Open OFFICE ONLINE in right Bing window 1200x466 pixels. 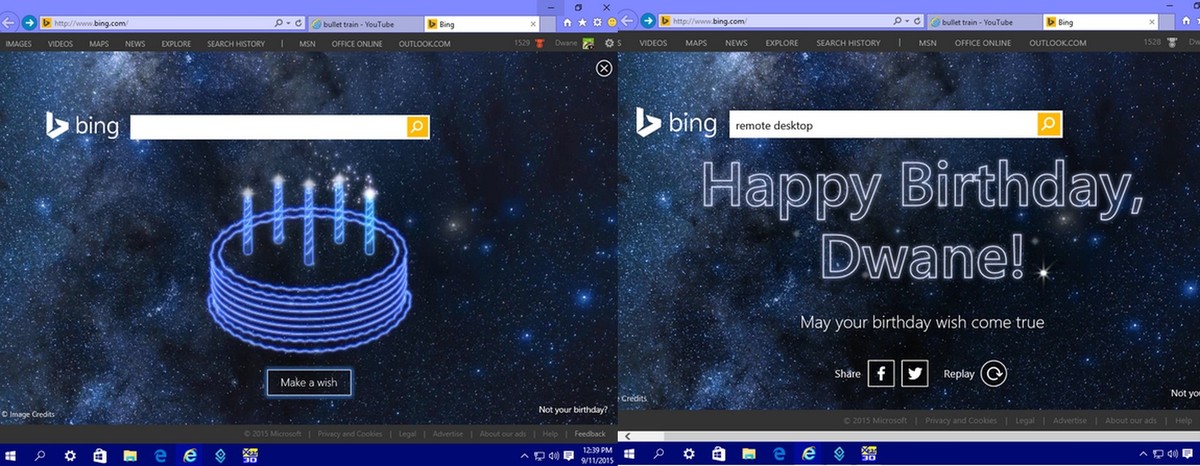coord(985,43)
